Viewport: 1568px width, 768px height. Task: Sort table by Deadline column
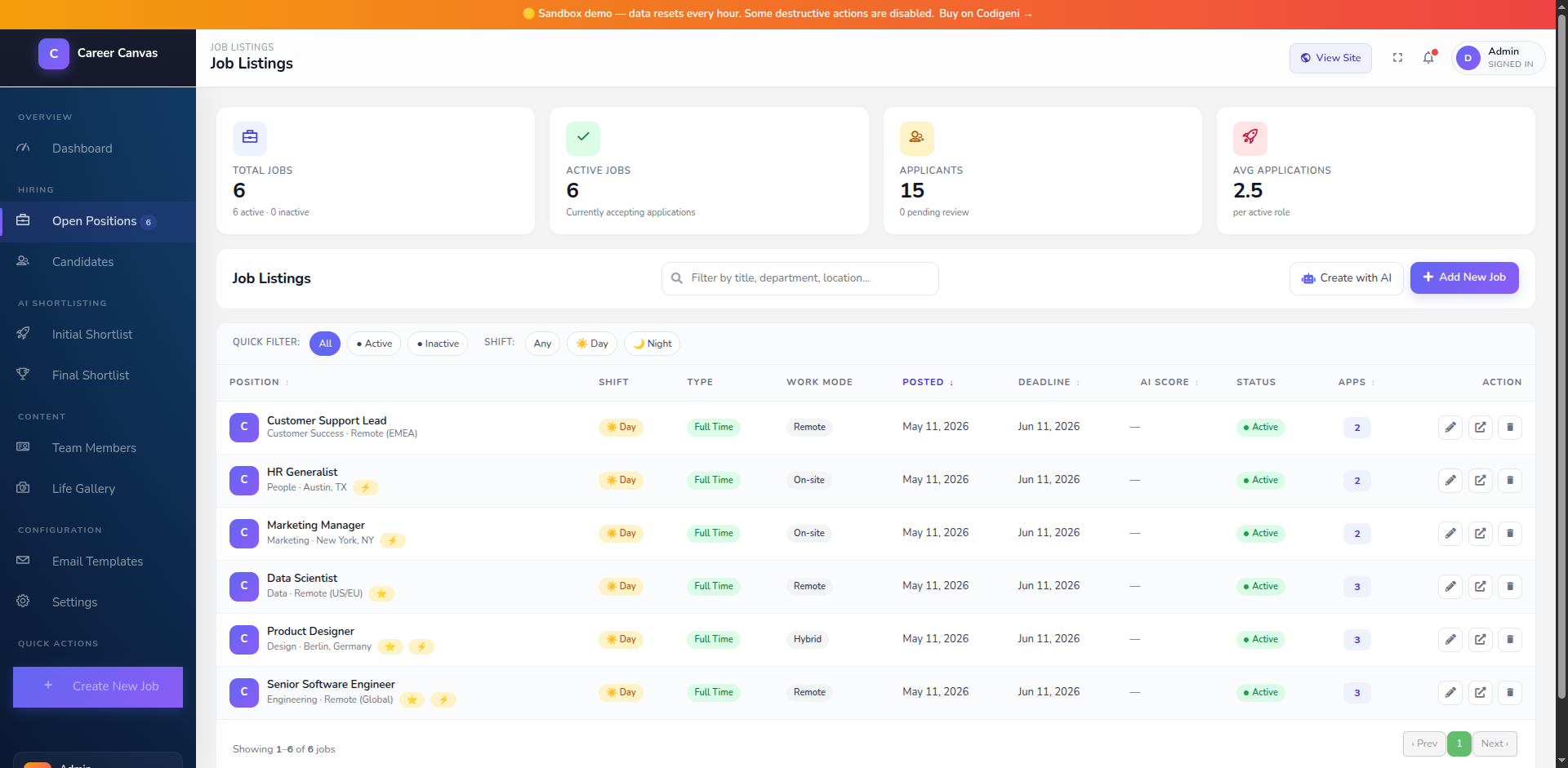pyautogui.click(x=1049, y=382)
